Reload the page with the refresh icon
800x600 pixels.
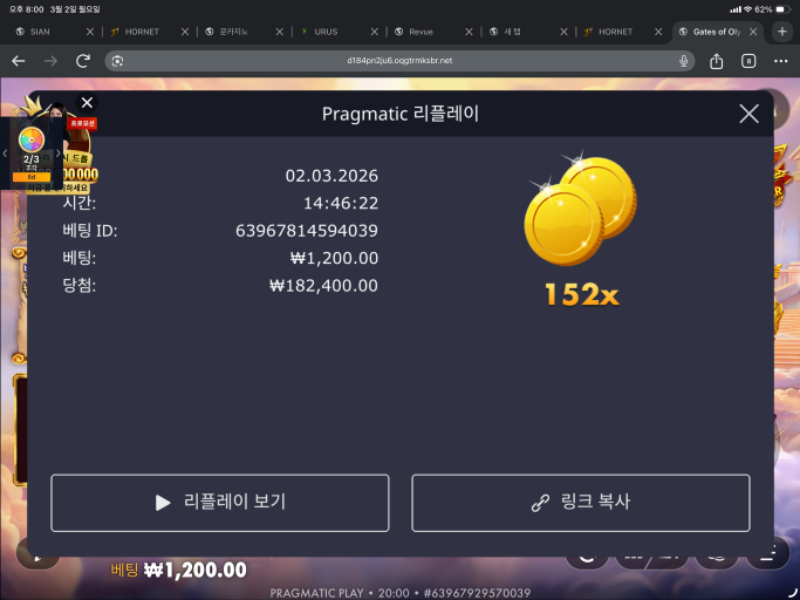[x=83, y=61]
